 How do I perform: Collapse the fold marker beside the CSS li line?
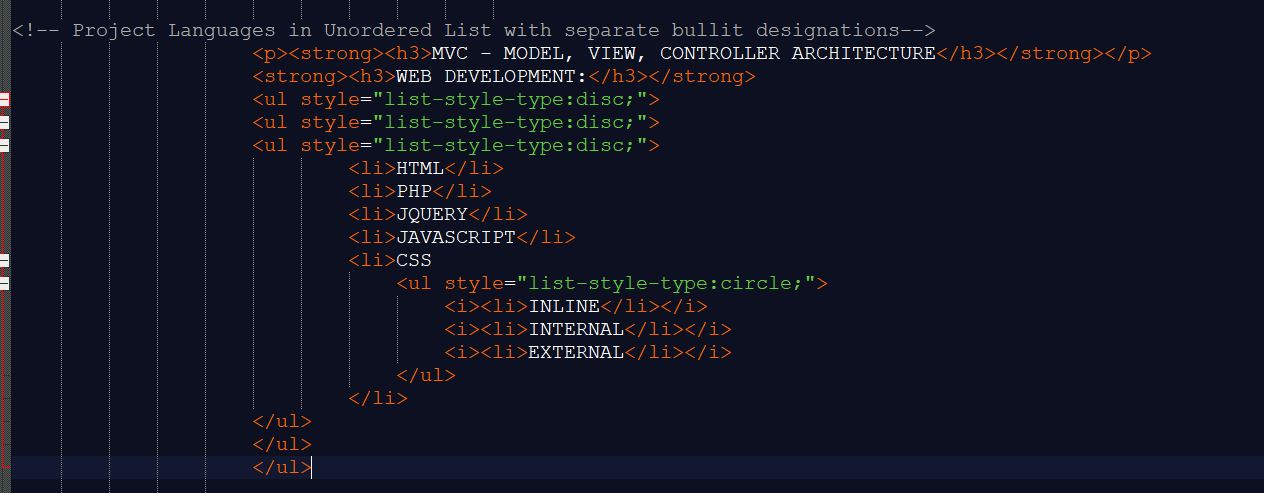point(4,261)
